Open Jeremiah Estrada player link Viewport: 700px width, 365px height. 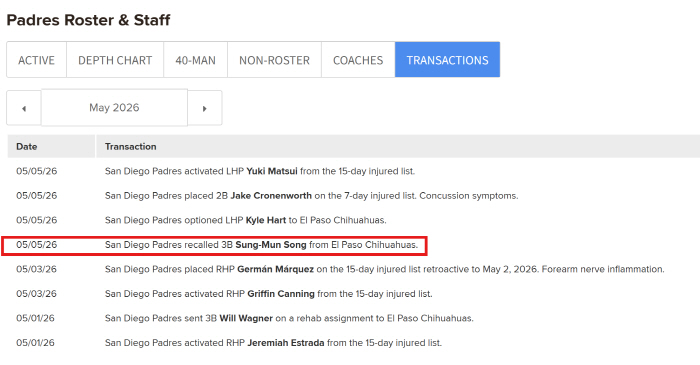286,343
